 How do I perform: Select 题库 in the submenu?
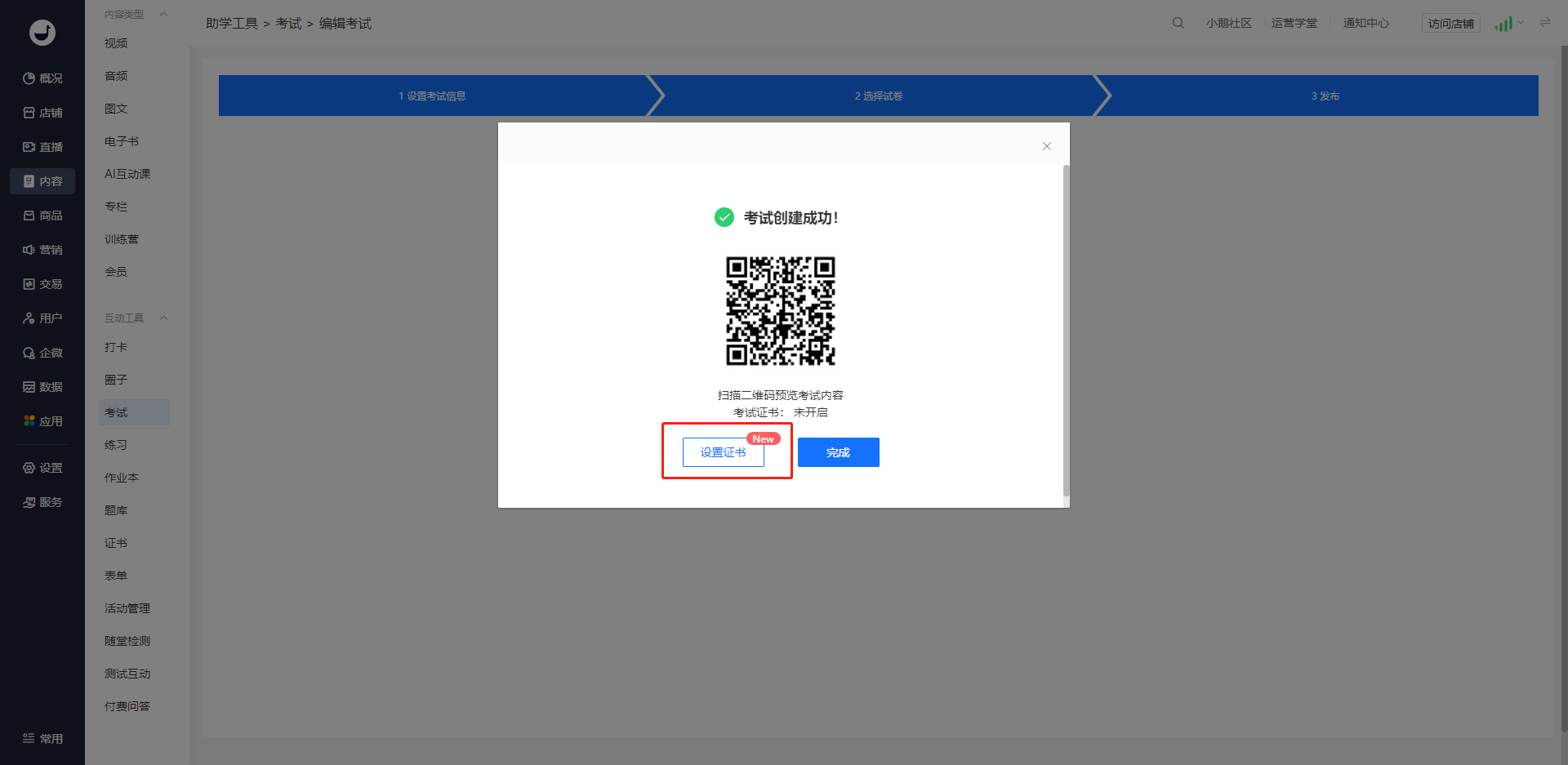tap(116, 510)
